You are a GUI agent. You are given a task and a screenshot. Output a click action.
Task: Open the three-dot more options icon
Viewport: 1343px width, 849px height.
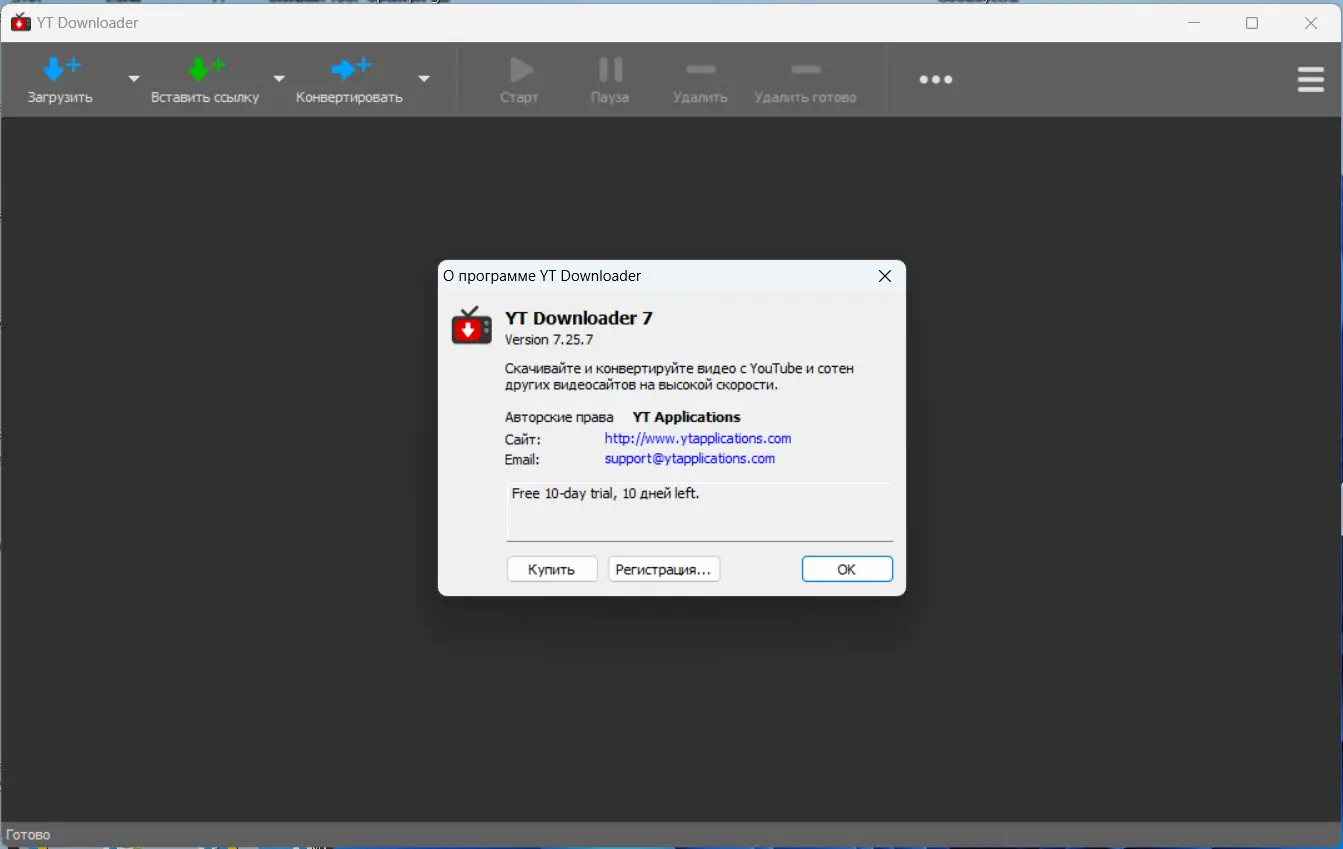click(x=935, y=79)
